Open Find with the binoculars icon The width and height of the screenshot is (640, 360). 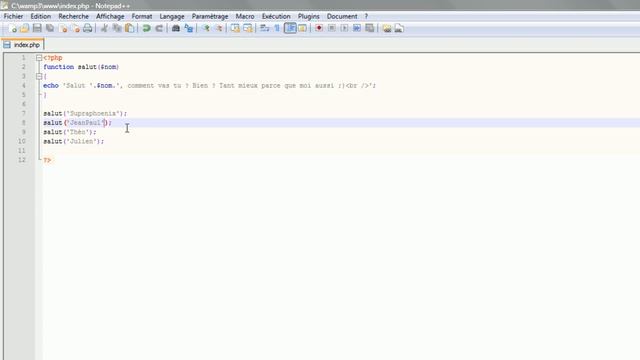(x=176, y=28)
